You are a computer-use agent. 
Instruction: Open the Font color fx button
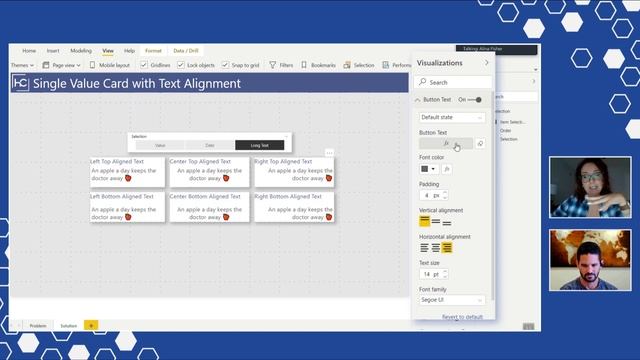[x=447, y=169]
